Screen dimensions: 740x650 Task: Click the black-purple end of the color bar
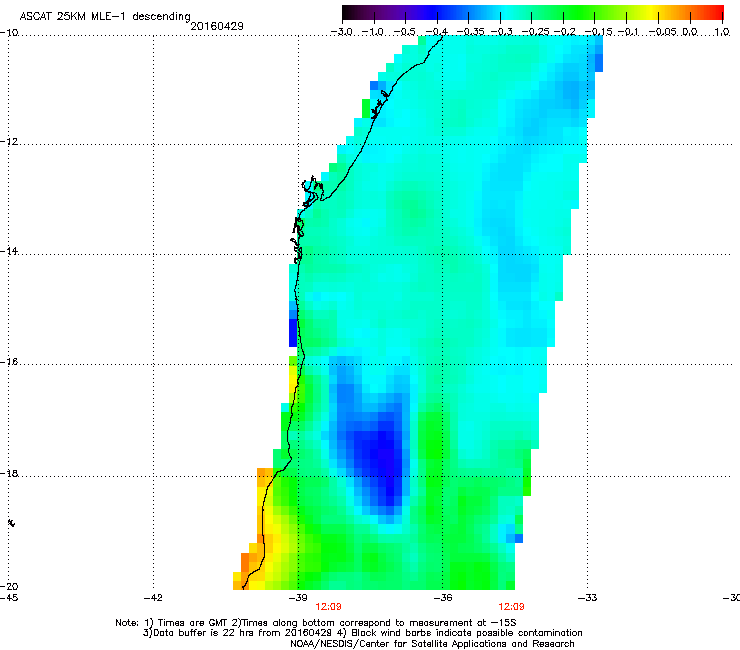(352, 12)
